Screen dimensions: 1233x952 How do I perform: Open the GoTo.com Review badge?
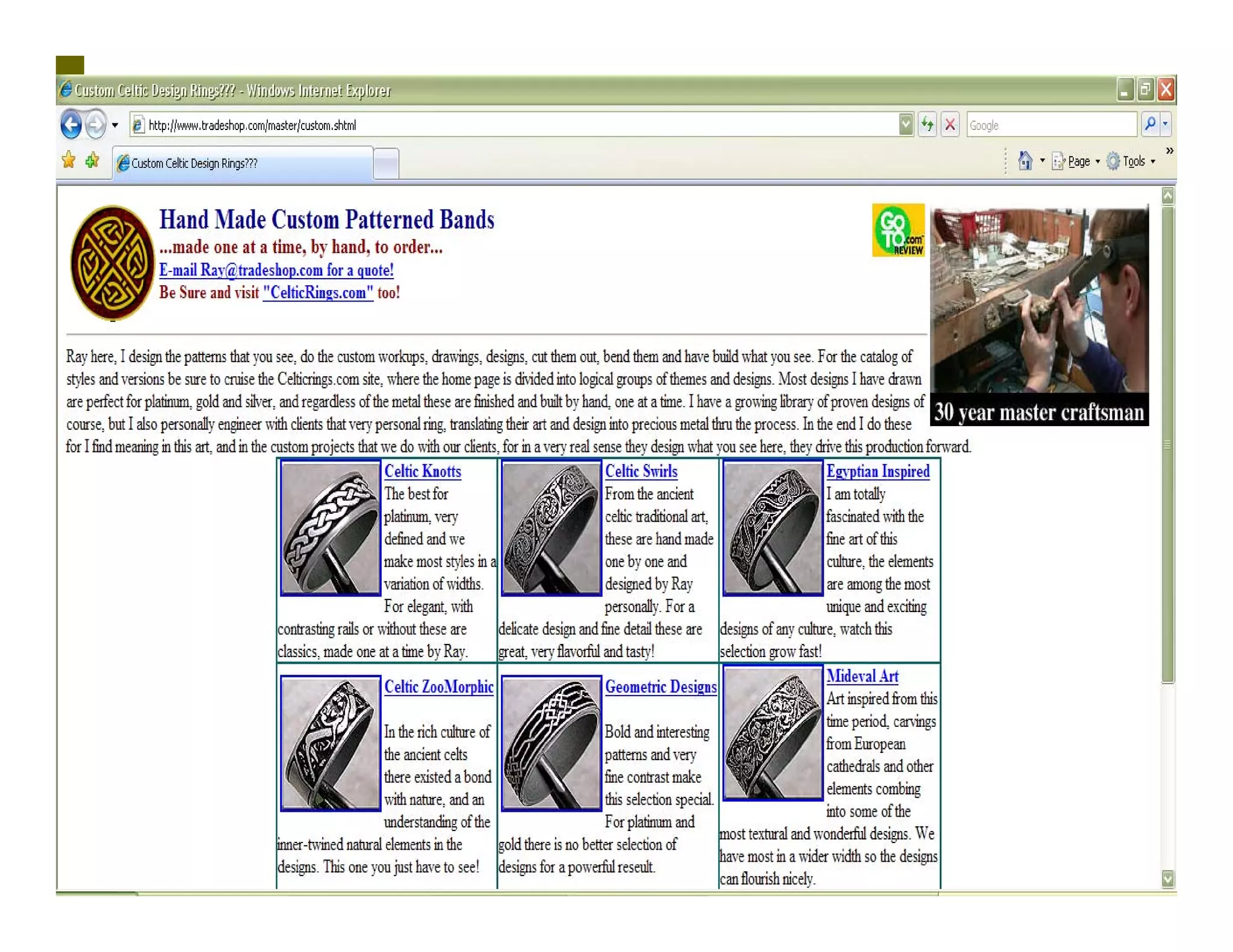point(898,230)
